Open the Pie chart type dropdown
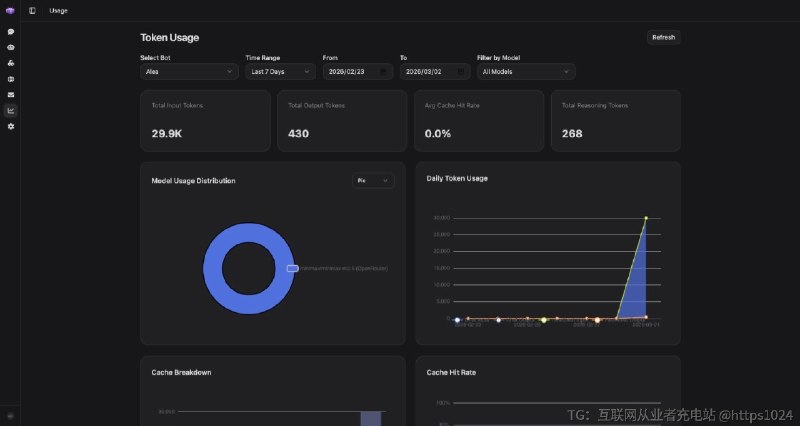Screen dimensions: 800x426 373,181
